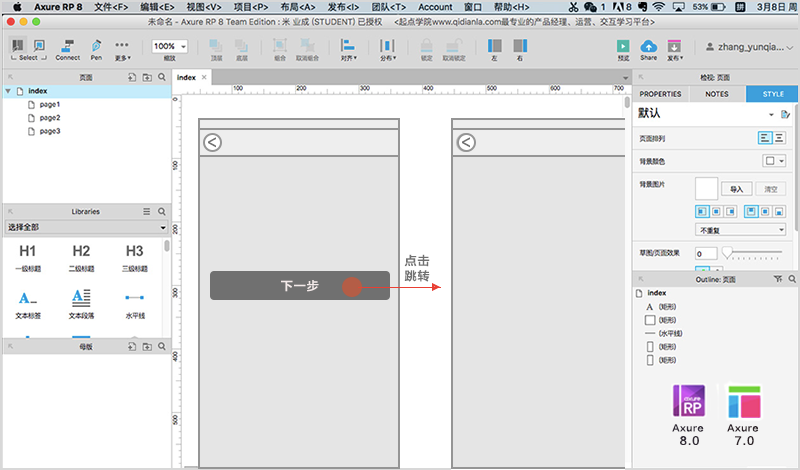Open the Align dropdown
800x470 pixels.
(x=348, y=50)
